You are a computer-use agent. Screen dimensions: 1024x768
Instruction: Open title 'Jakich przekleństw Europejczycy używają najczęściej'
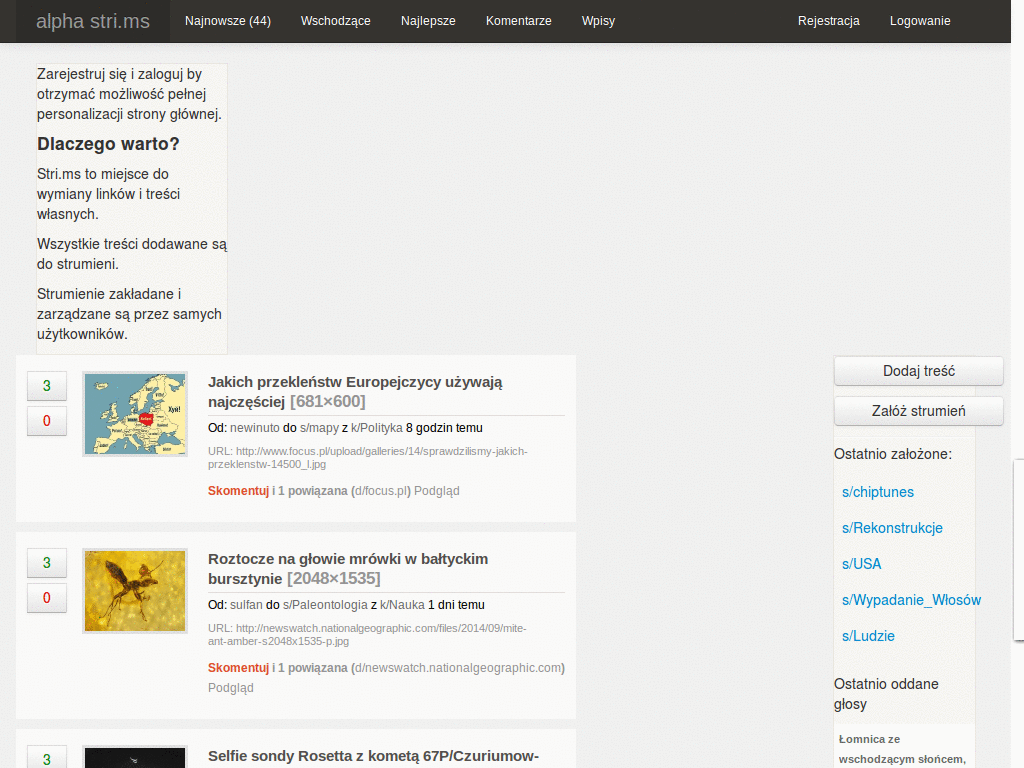(x=355, y=391)
